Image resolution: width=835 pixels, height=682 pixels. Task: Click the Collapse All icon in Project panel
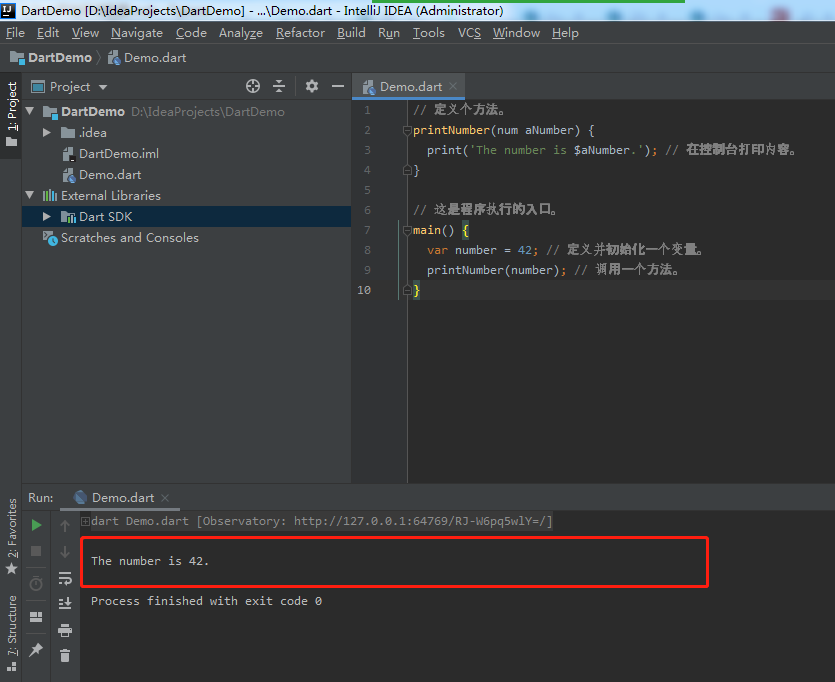click(279, 86)
